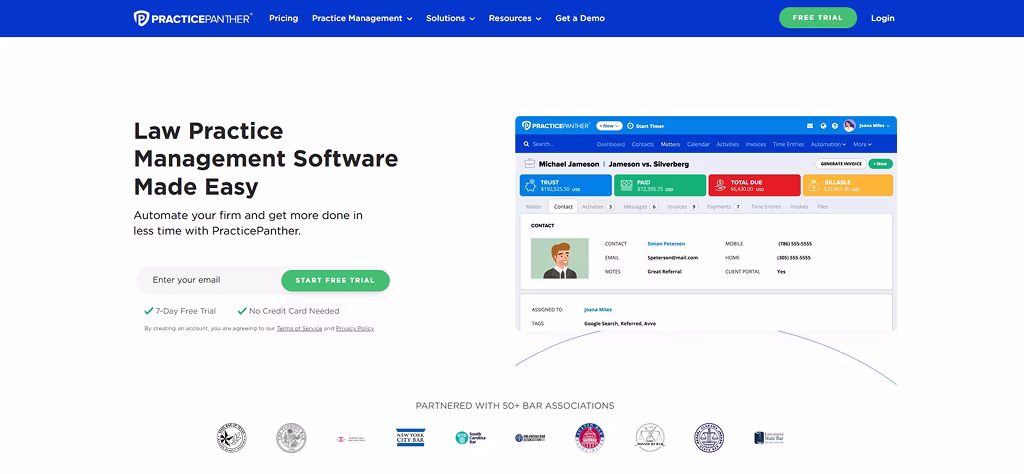Image resolution: width=1024 pixels, height=474 pixels.
Task: Click the Start Timer clock icon
Action: pyautogui.click(x=630, y=126)
